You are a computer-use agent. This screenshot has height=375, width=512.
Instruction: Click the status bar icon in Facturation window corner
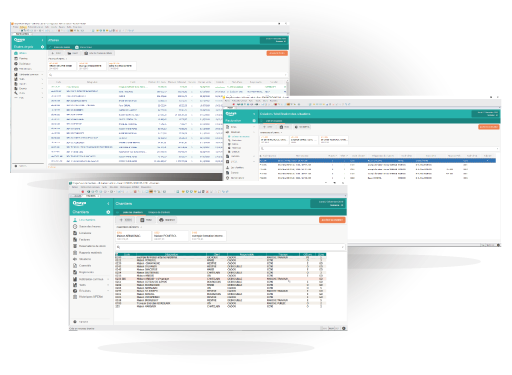coord(499,245)
